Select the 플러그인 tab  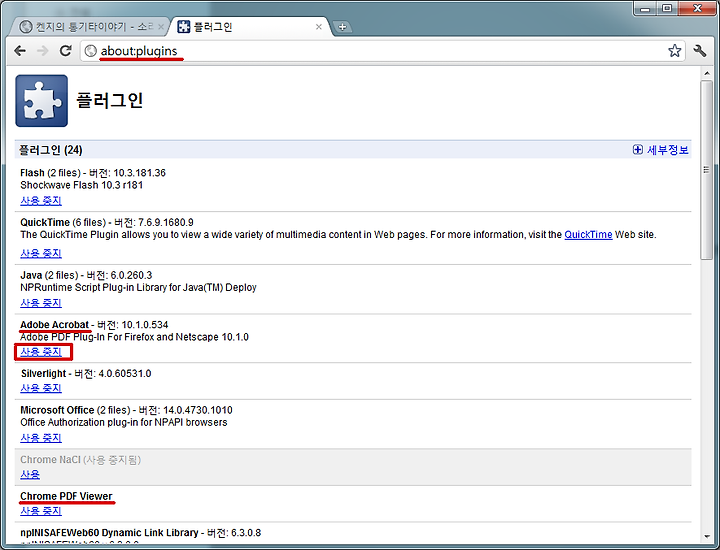click(x=250, y=27)
